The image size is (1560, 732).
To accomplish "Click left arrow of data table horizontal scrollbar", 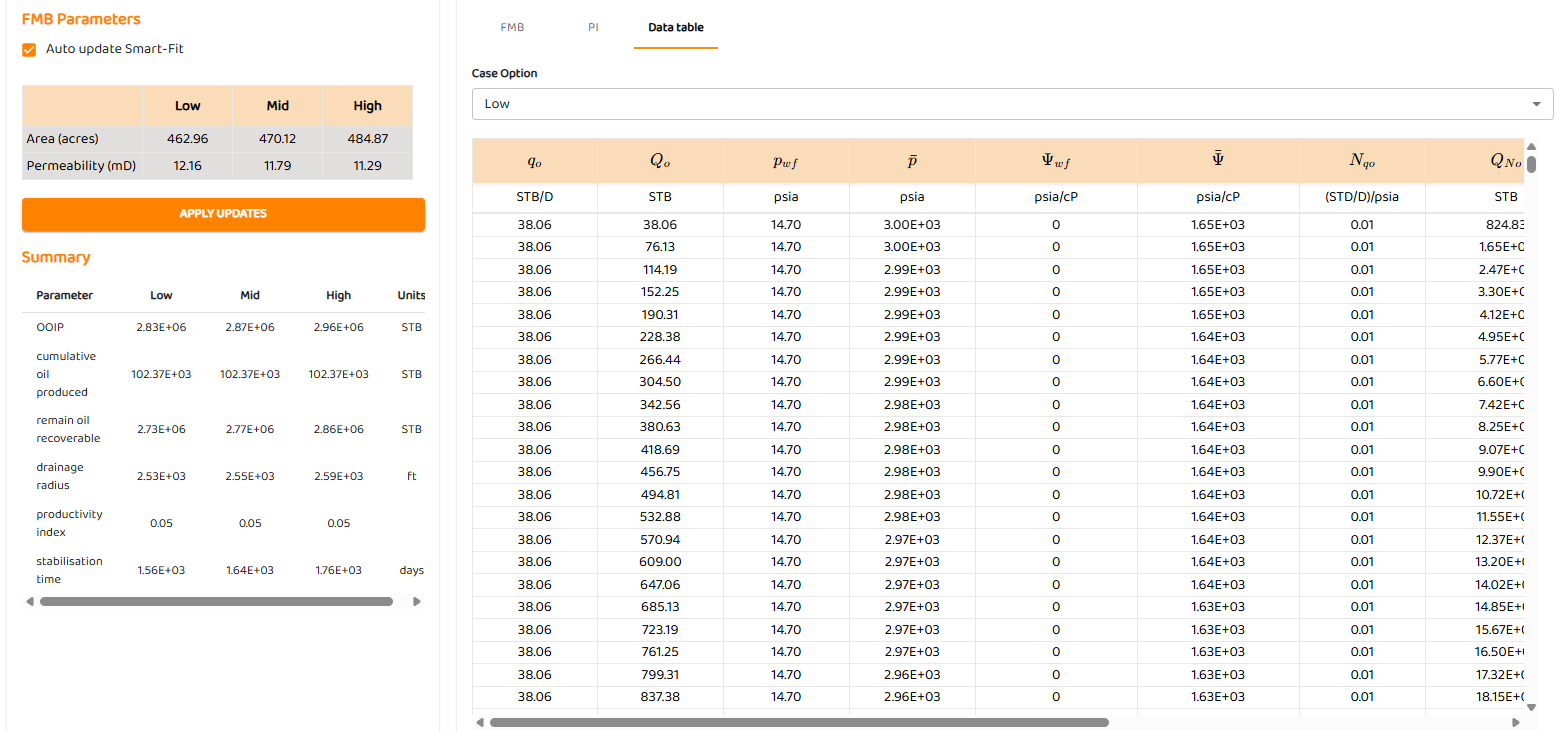I will [x=480, y=722].
